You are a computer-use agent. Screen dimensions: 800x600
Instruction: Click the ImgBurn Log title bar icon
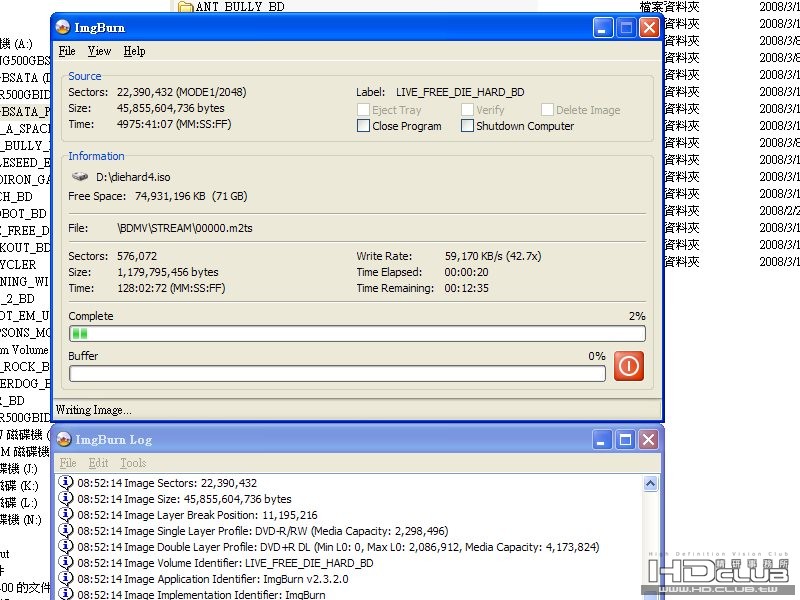pos(64,439)
